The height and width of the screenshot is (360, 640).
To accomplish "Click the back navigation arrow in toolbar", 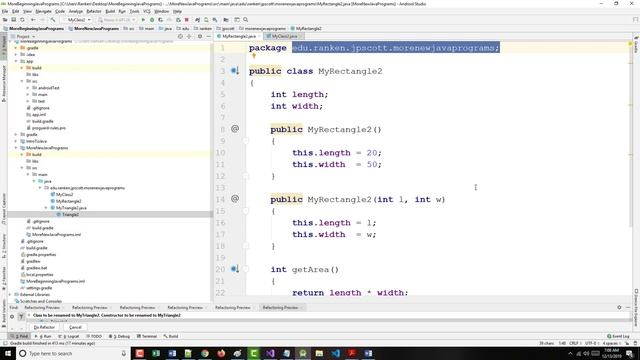I will click(x=33, y=20).
